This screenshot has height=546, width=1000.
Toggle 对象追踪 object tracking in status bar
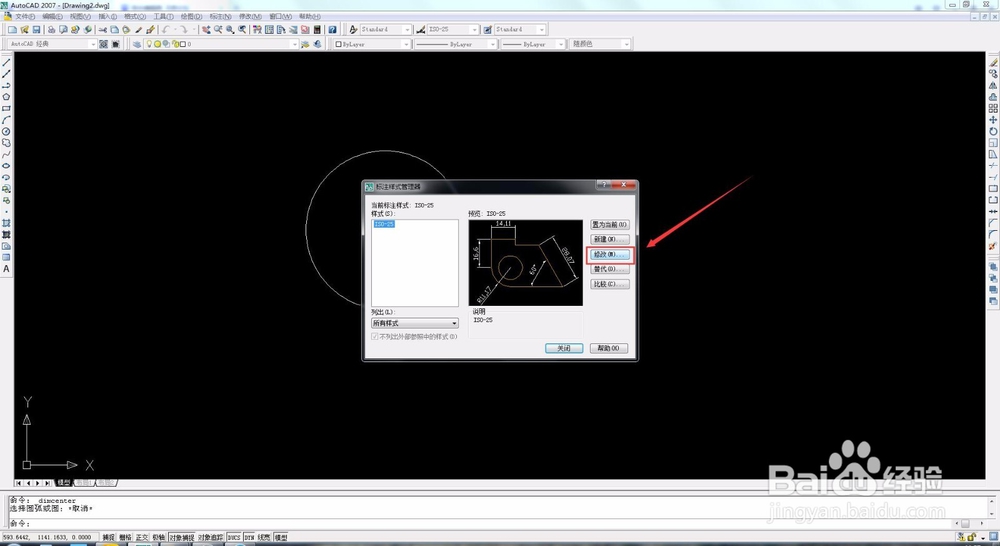click(211, 538)
